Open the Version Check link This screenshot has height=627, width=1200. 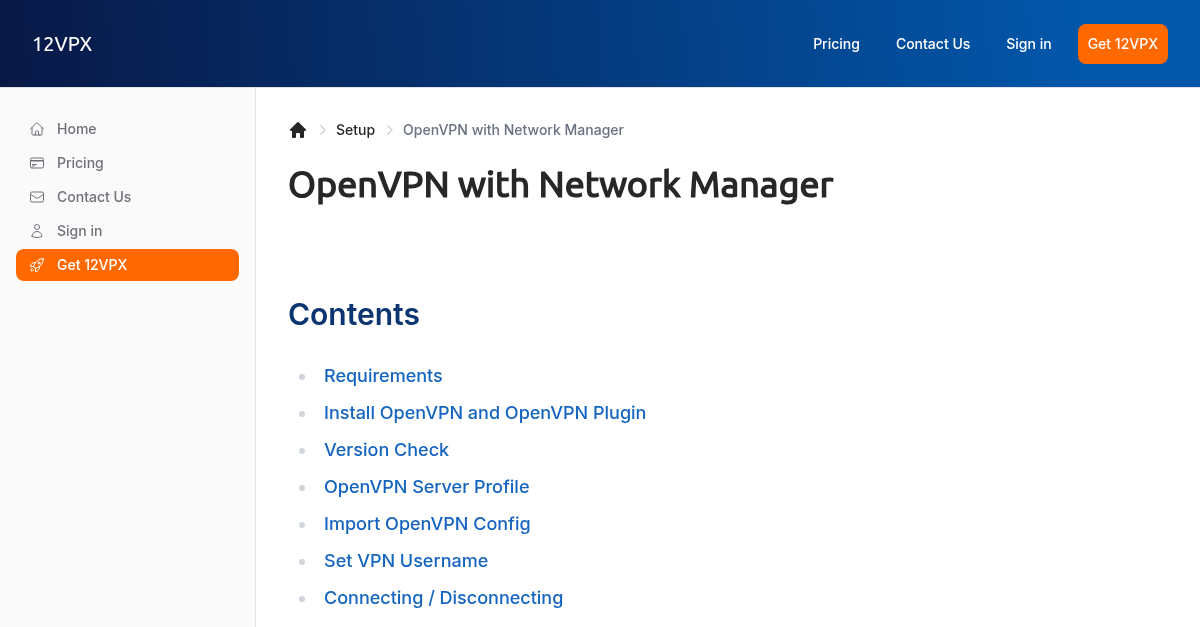click(386, 450)
